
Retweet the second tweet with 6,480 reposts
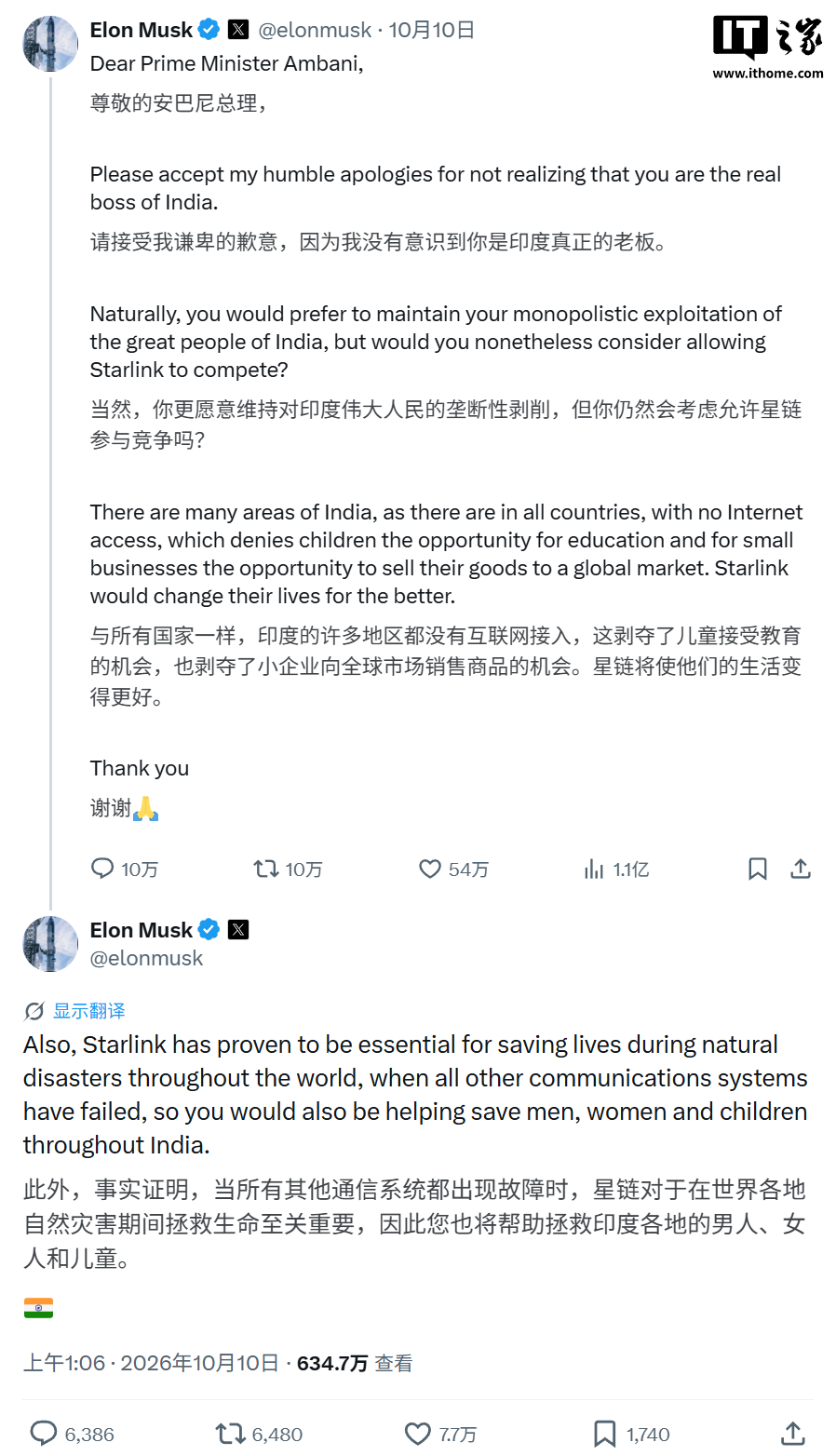click(x=230, y=1434)
